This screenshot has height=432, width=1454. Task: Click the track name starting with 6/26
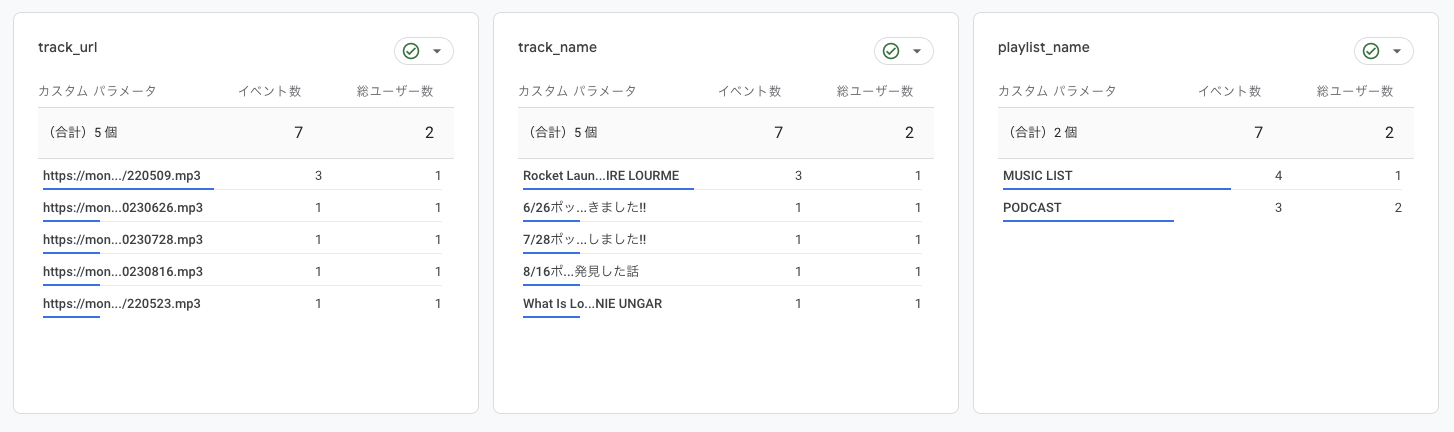(585, 208)
